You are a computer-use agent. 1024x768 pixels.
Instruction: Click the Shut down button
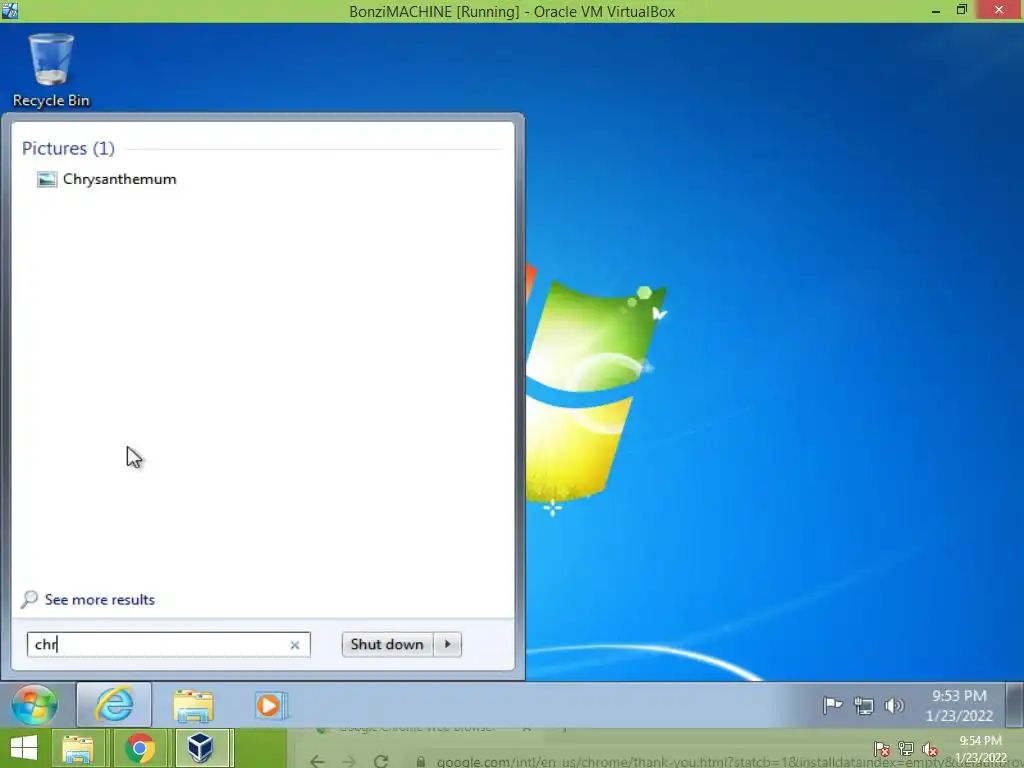(387, 645)
